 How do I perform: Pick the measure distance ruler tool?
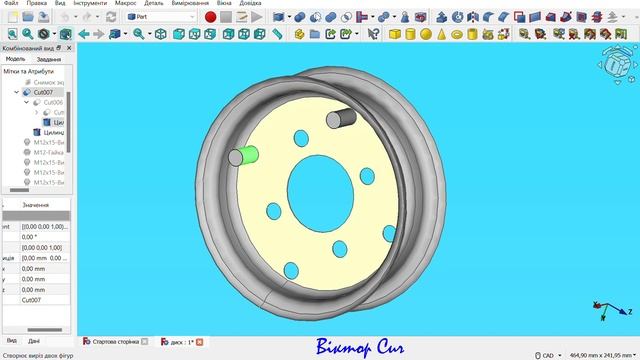(277, 34)
